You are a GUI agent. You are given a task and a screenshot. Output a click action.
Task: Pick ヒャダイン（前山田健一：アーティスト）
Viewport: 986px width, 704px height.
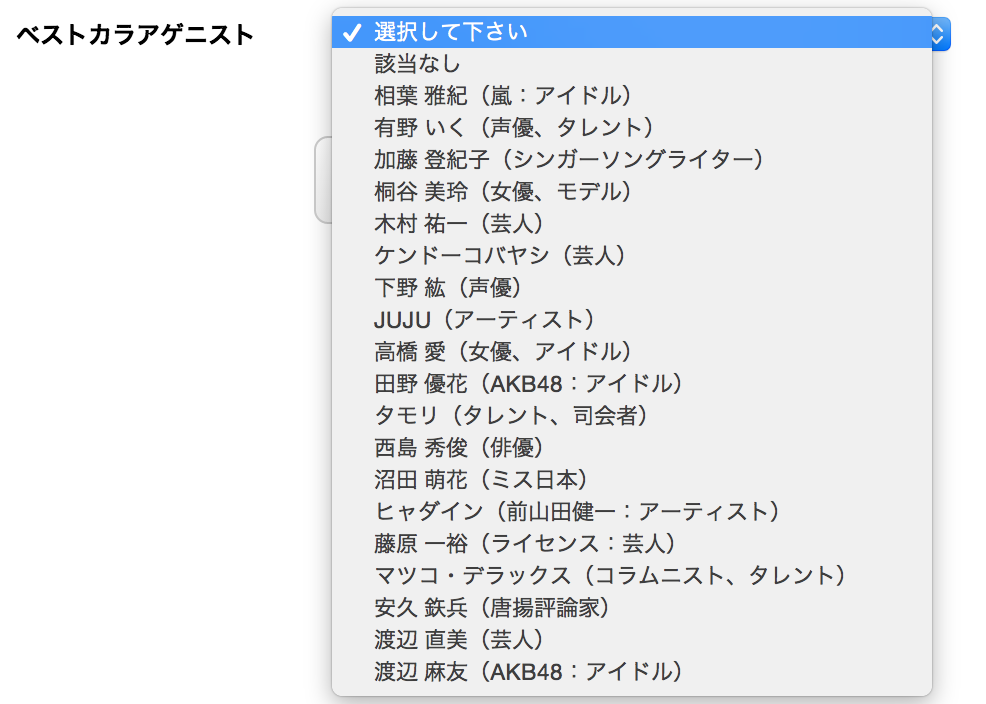(x=631, y=512)
